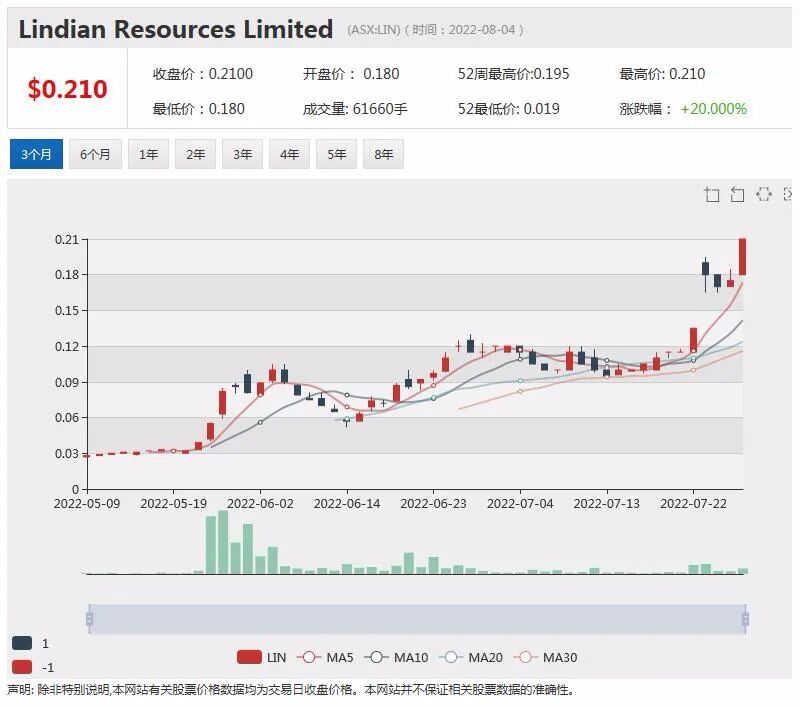Screen dimensions: 800x707
Task: Select the 3个月 time range tab
Action: click(x=36, y=154)
